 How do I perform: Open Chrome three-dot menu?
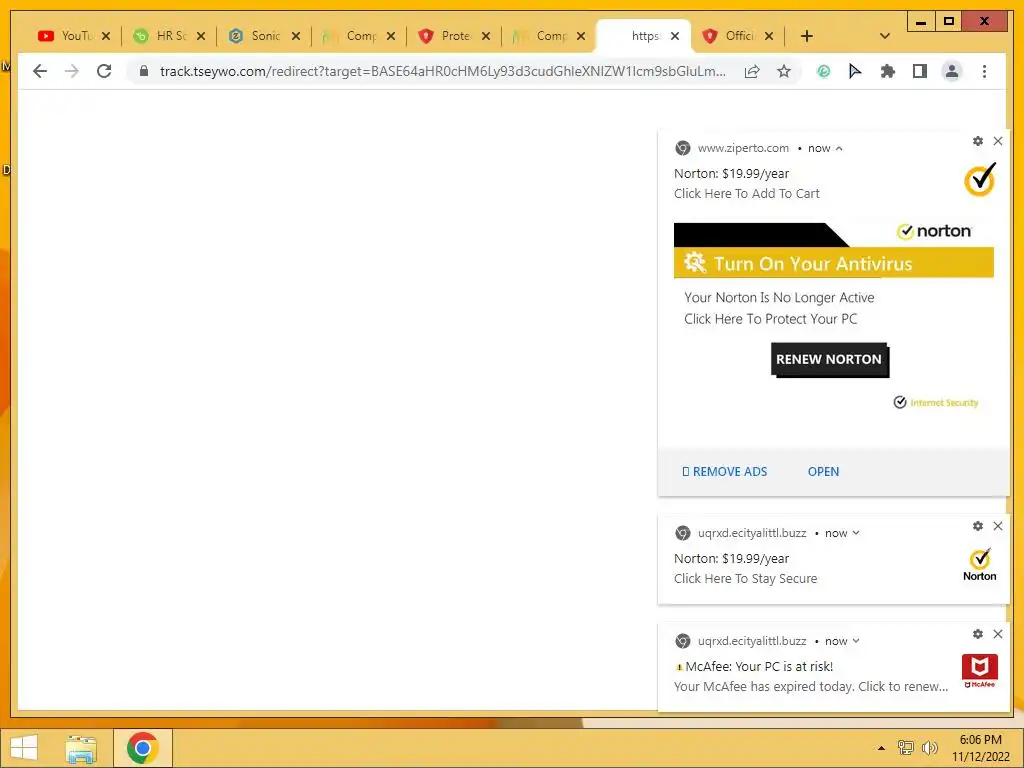[984, 71]
